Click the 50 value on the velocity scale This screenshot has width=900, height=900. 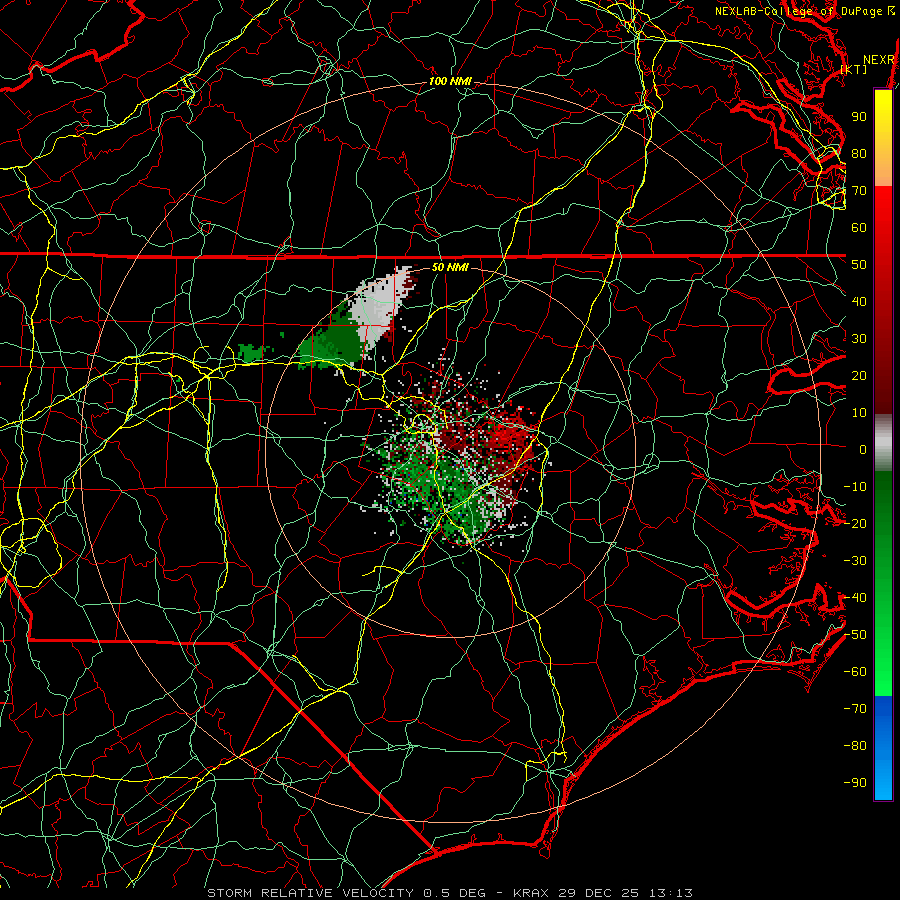click(x=859, y=265)
